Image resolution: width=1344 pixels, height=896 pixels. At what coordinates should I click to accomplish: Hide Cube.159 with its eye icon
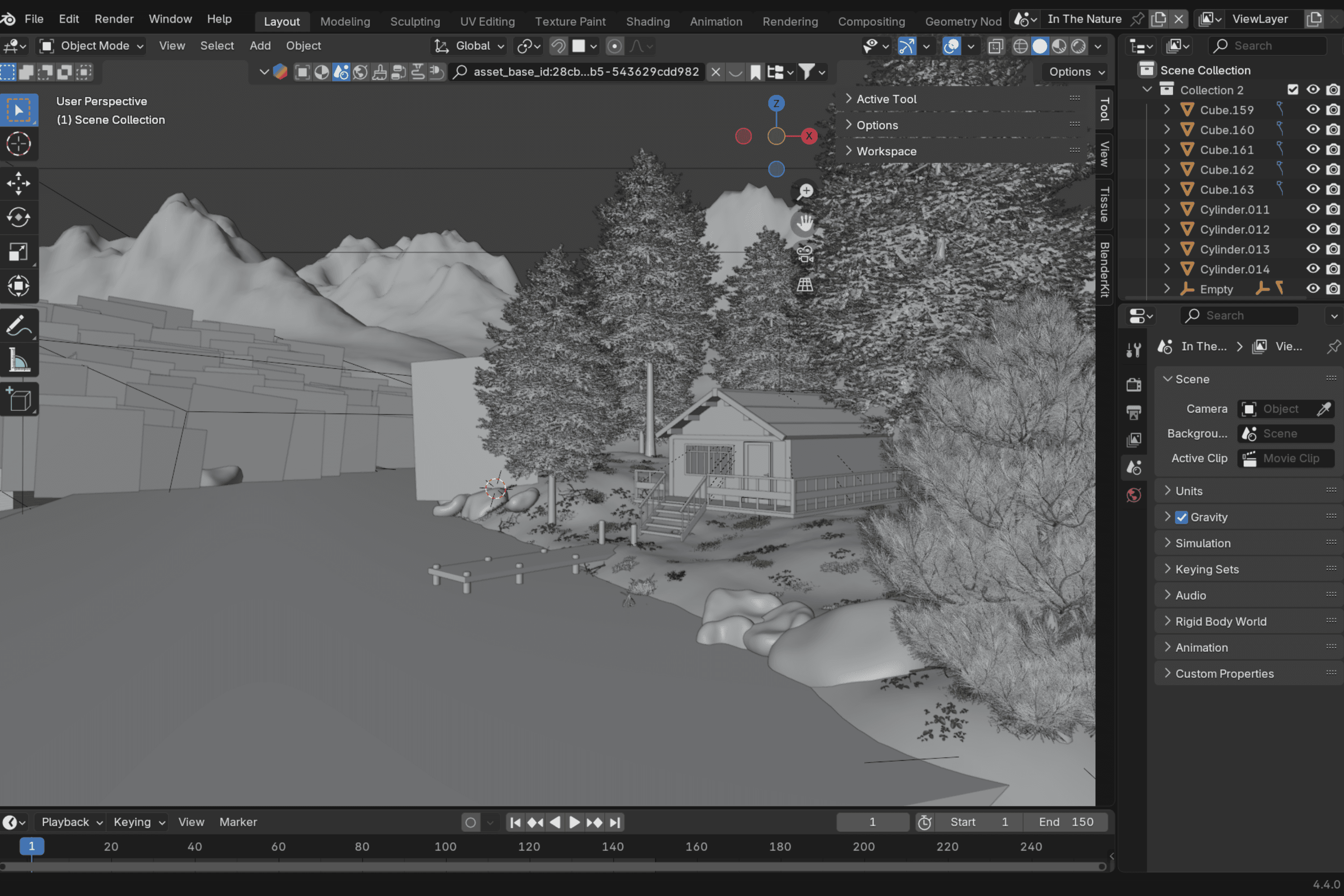coord(1313,110)
